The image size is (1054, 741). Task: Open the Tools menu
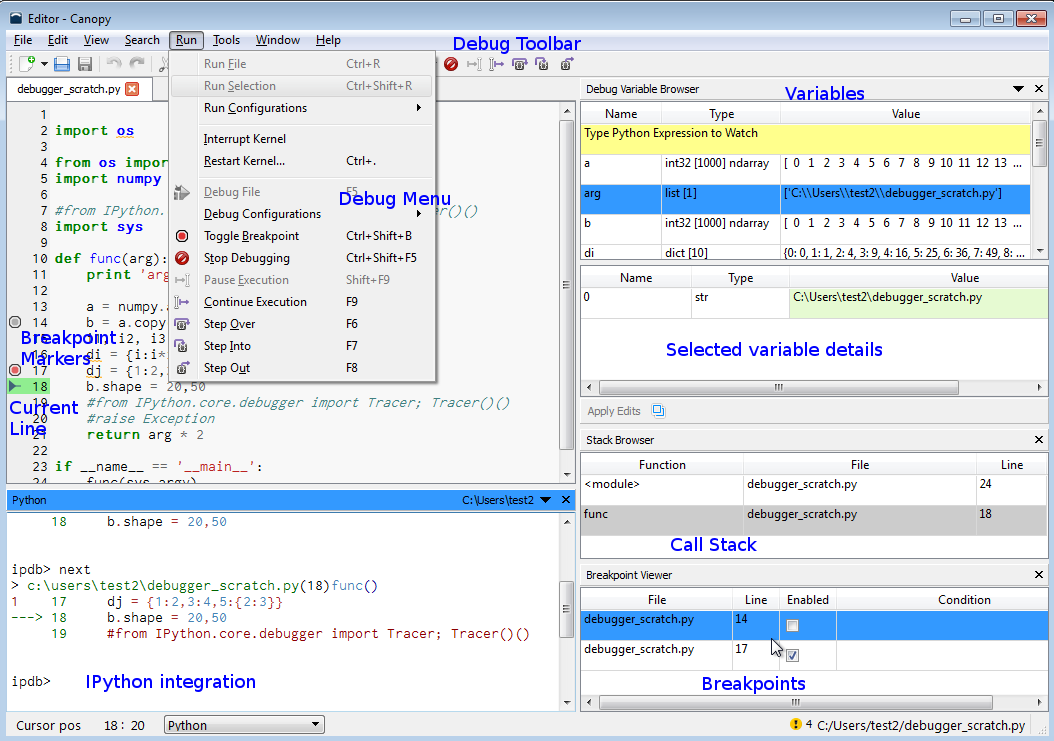(x=226, y=40)
